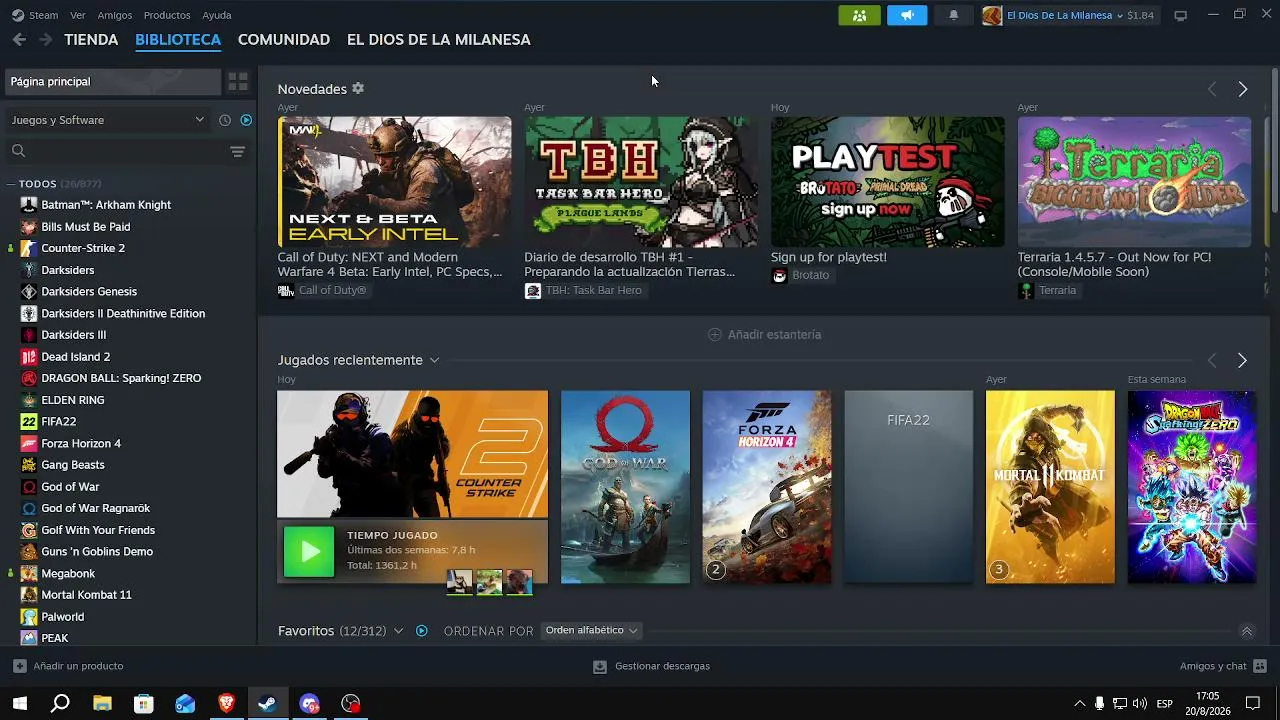Open the advanced filter options icon
This screenshot has width=1280, height=720.
[x=237, y=151]
